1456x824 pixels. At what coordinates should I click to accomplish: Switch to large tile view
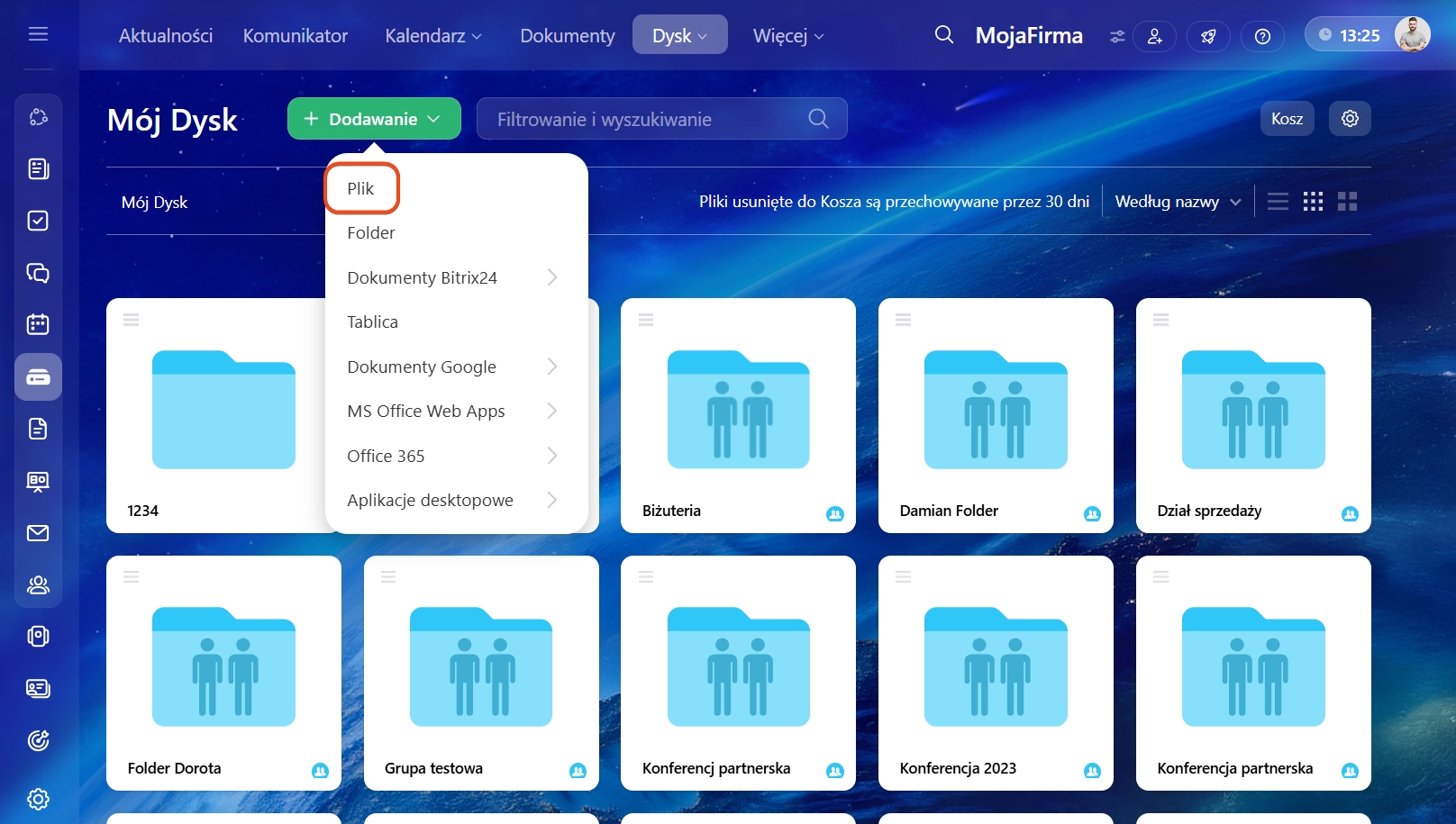pos(1347,202)
